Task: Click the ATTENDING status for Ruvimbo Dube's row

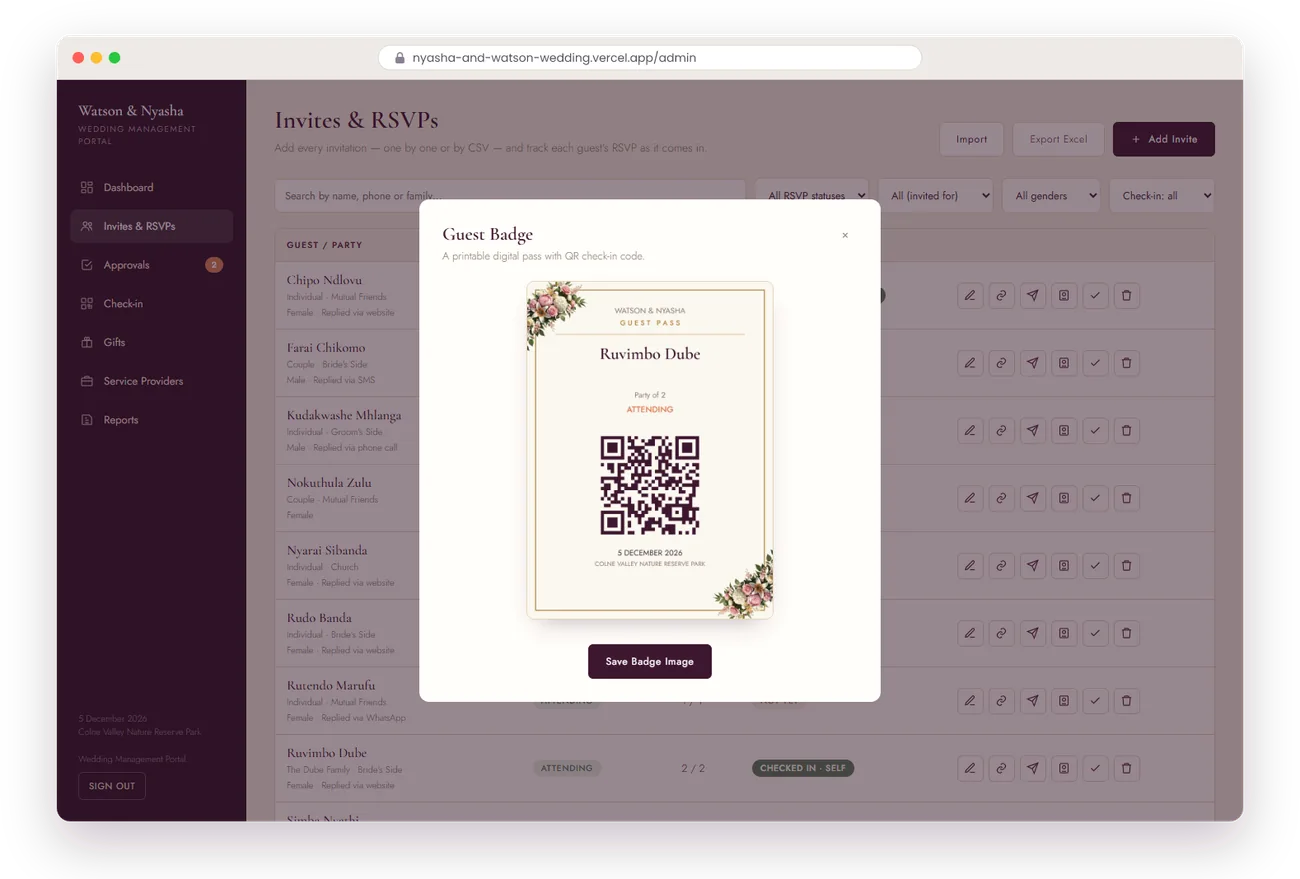Action: [x=567, y=769]
